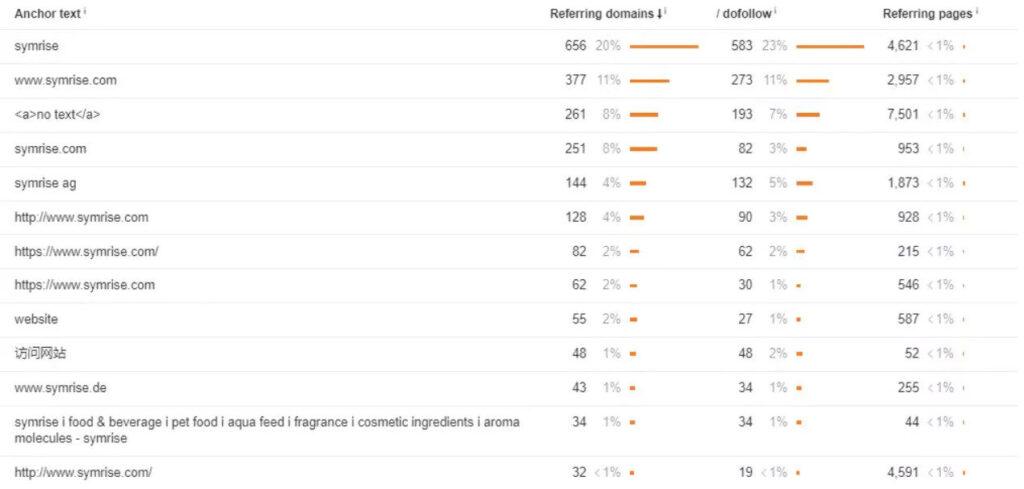Viewport: 1024px width, 489px height.
Task: Click the 'website' anchor text entry
Action: tap(36, 319)
